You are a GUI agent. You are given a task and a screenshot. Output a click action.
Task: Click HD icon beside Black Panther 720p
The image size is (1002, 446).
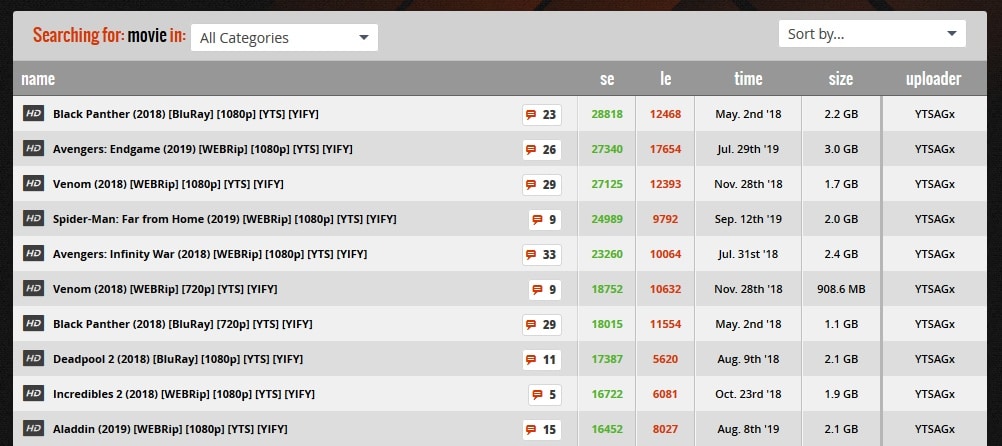(x=33, y=324)
